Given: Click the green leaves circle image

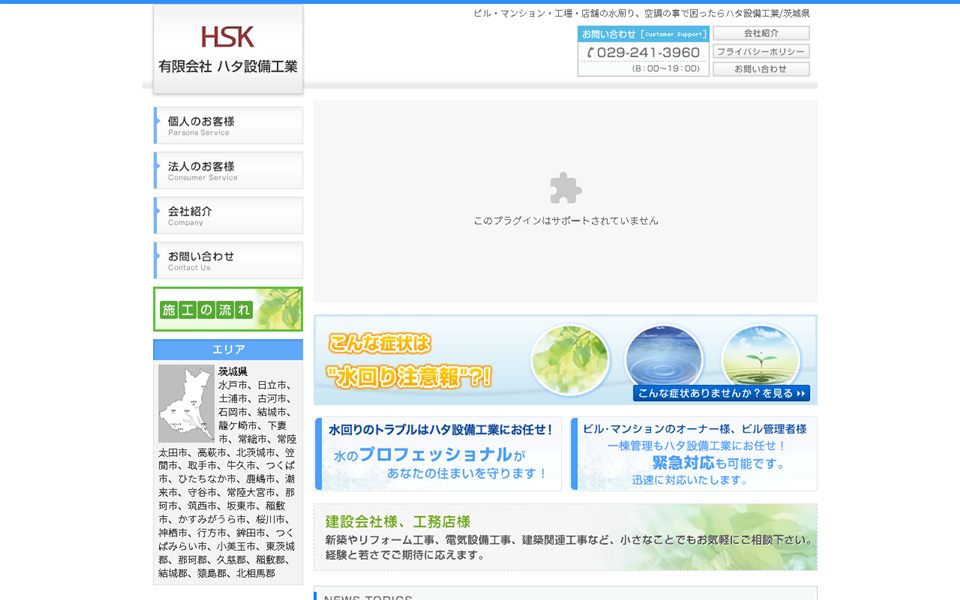Looking at the screenshot, I should click(x=570, y=359).
